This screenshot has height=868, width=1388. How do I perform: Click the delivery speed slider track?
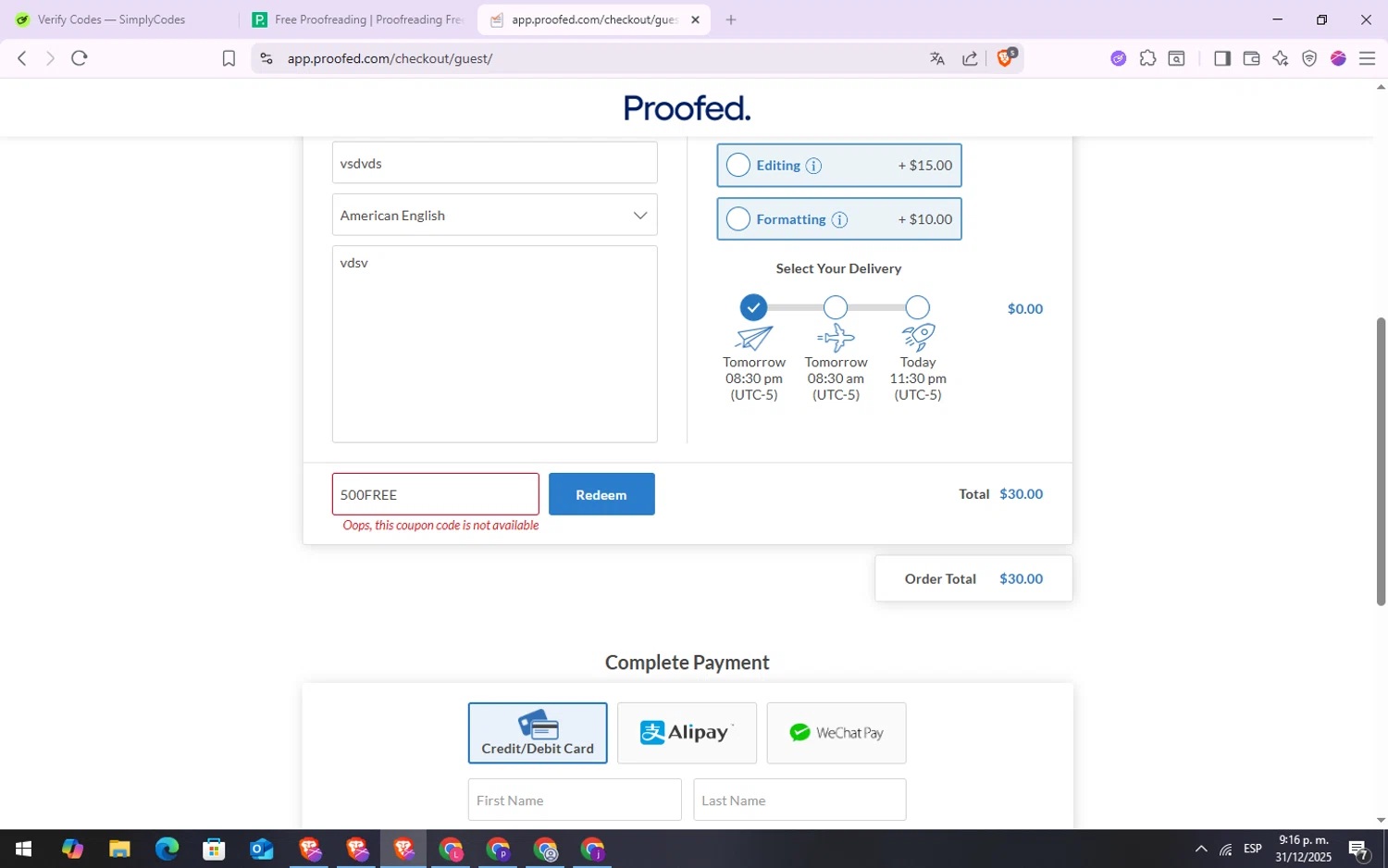[836, 307]
